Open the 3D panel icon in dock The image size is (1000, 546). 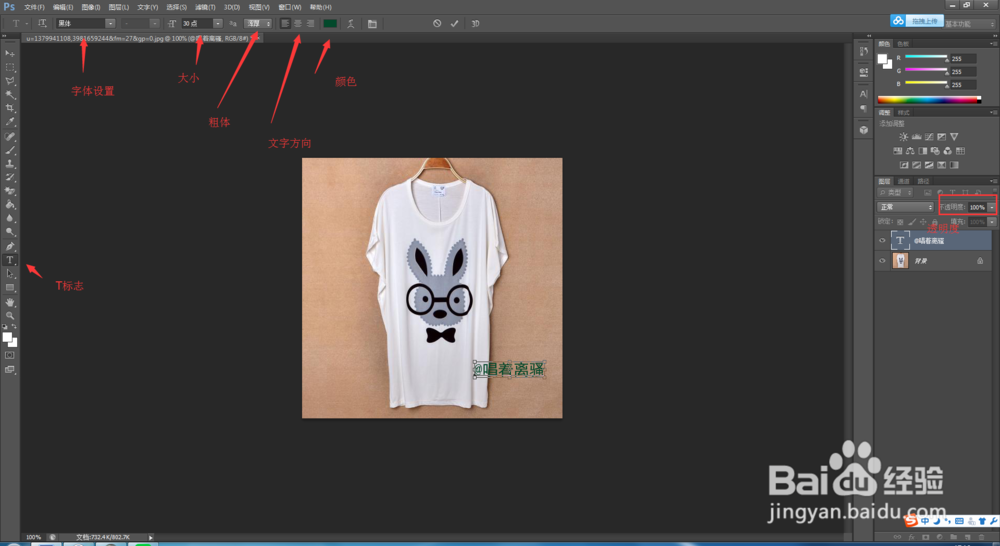click(x=864, y=129)
